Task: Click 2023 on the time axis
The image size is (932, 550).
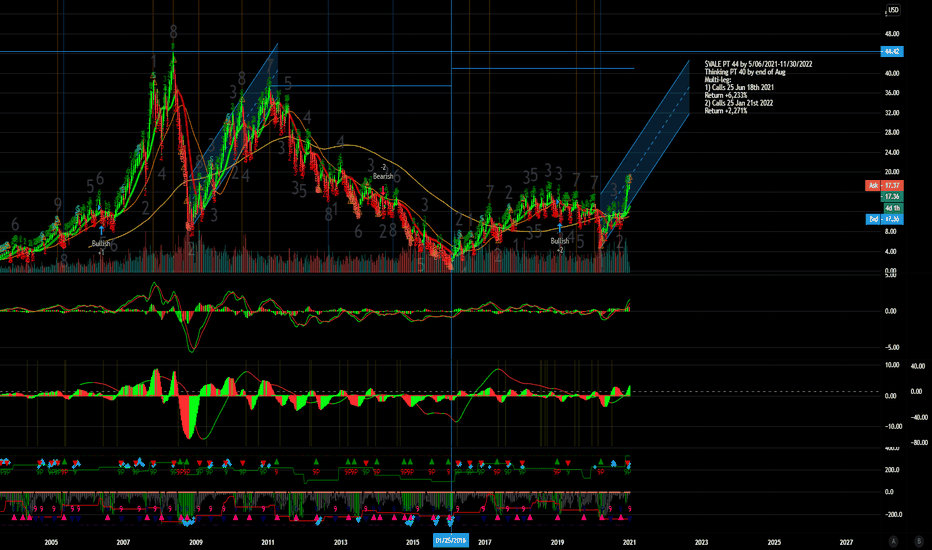Action: 701,542
